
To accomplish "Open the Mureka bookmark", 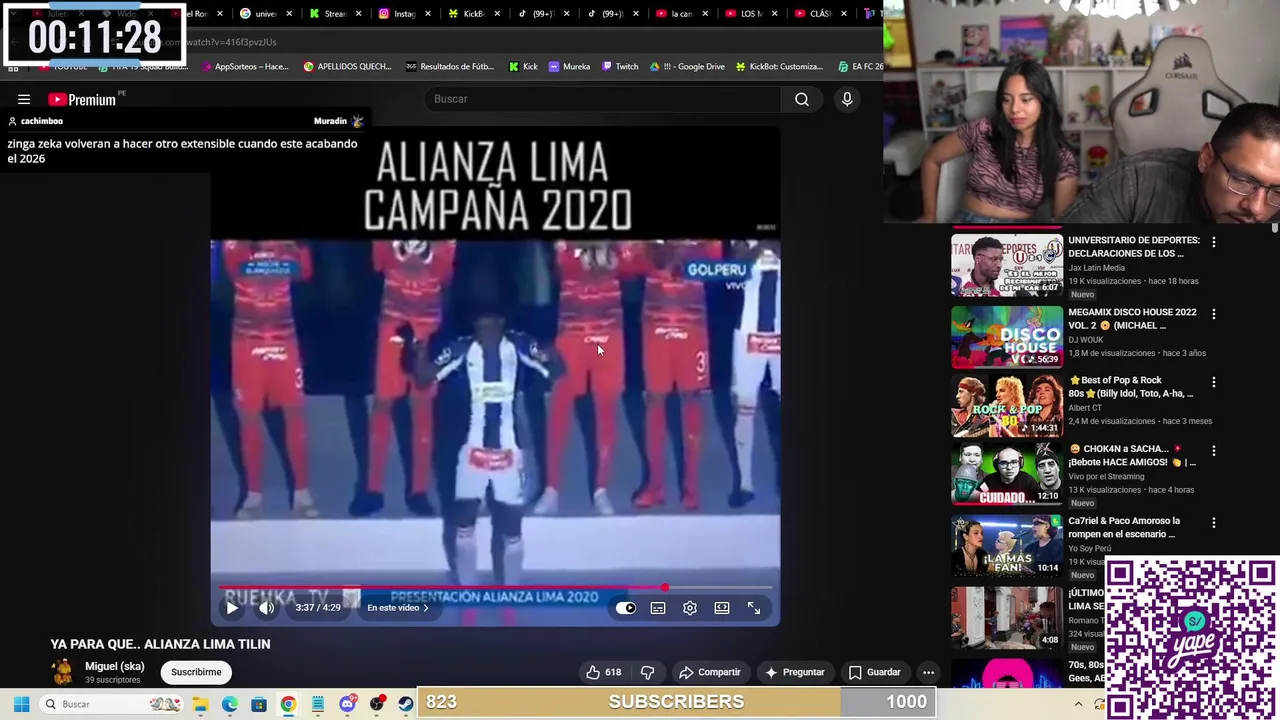I will click(x=569, y=67).
